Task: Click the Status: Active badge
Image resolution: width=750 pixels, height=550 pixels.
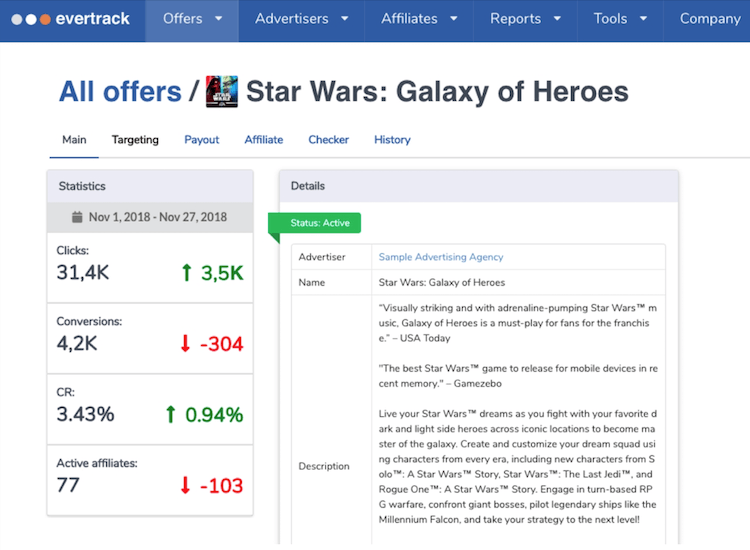Action: pos(314,223)
